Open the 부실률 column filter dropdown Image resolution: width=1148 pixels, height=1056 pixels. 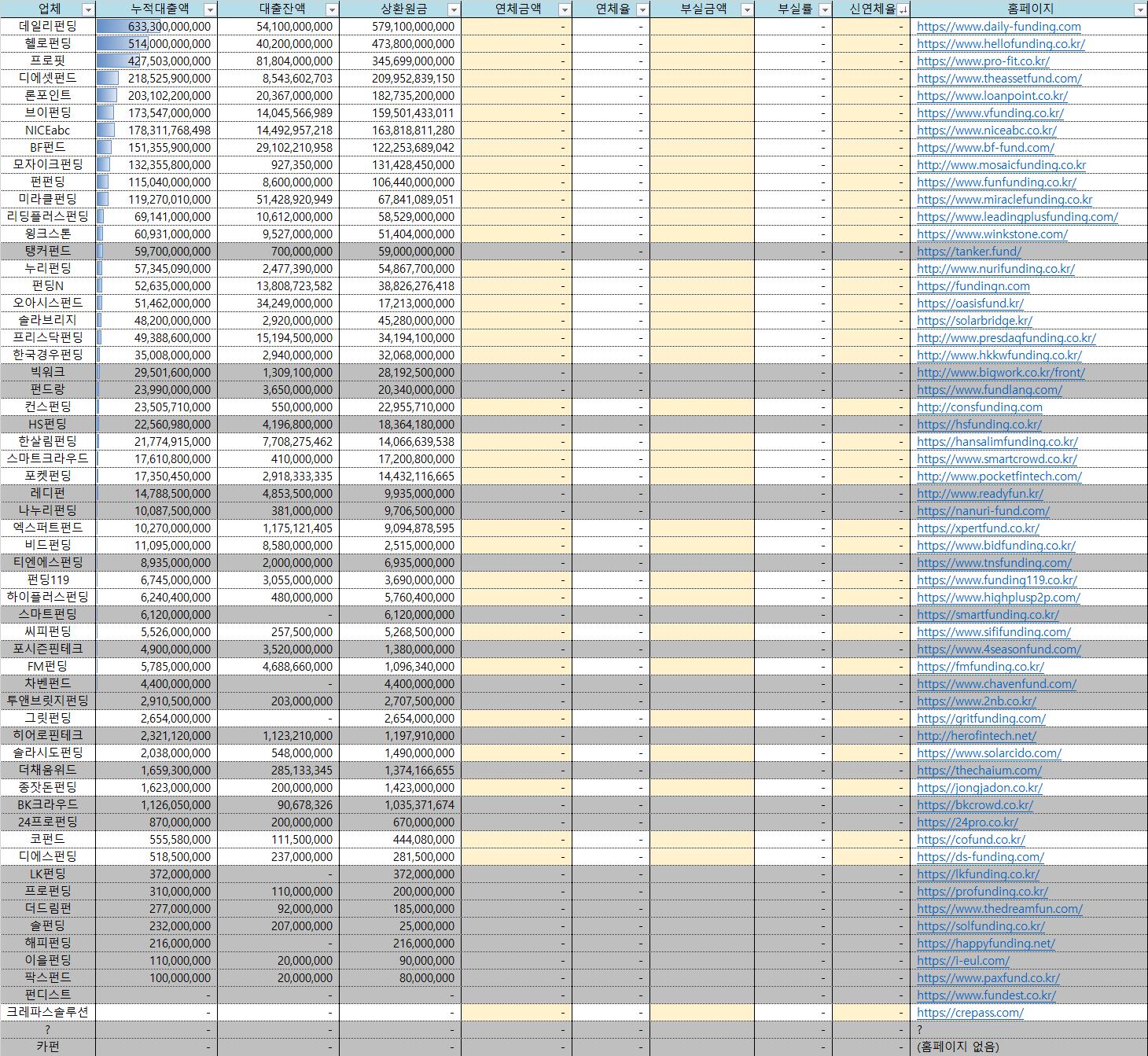tap(825, 9)
